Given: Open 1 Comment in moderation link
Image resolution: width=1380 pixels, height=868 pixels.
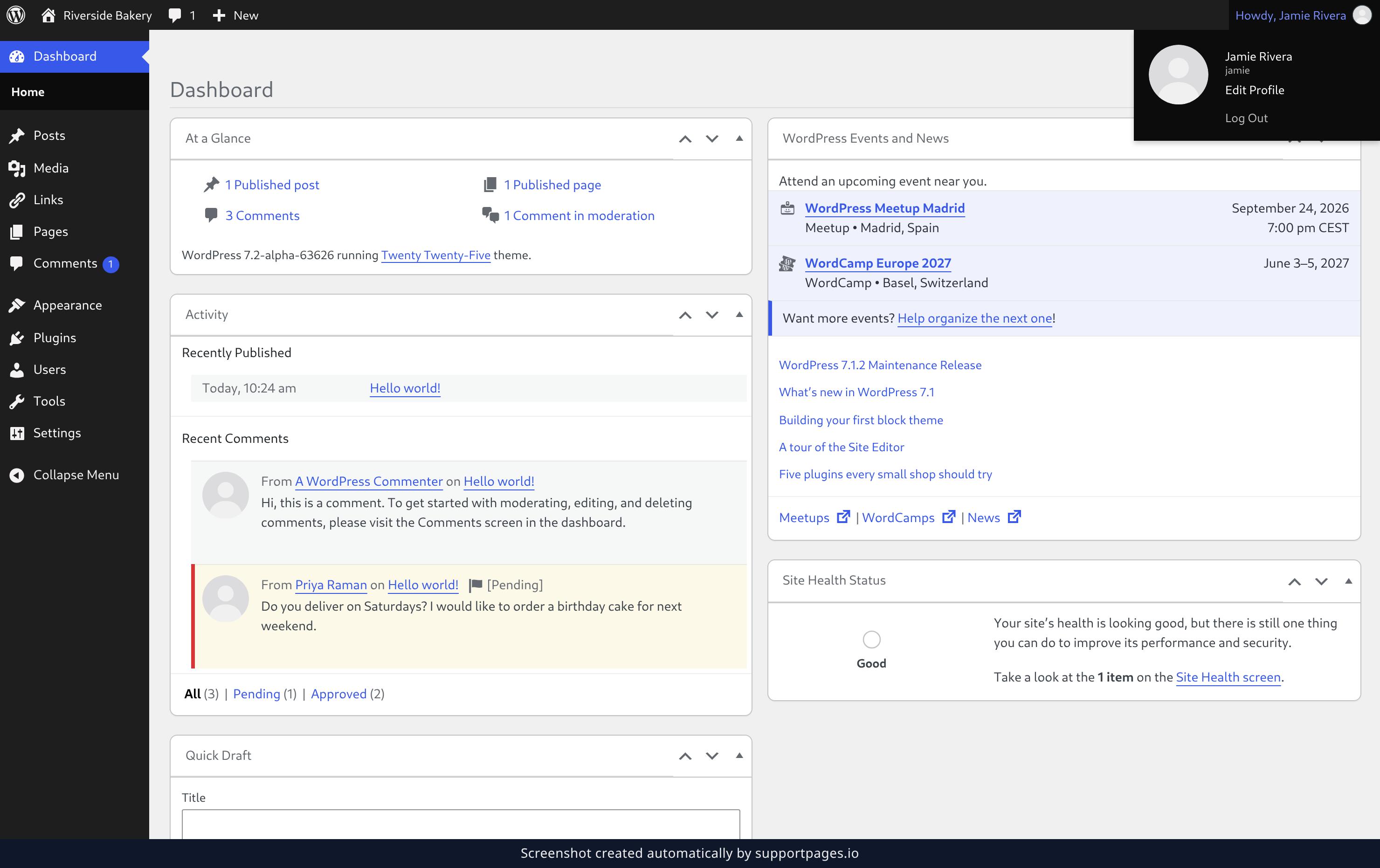Looking at the screenshot, I should coord(579,215).
